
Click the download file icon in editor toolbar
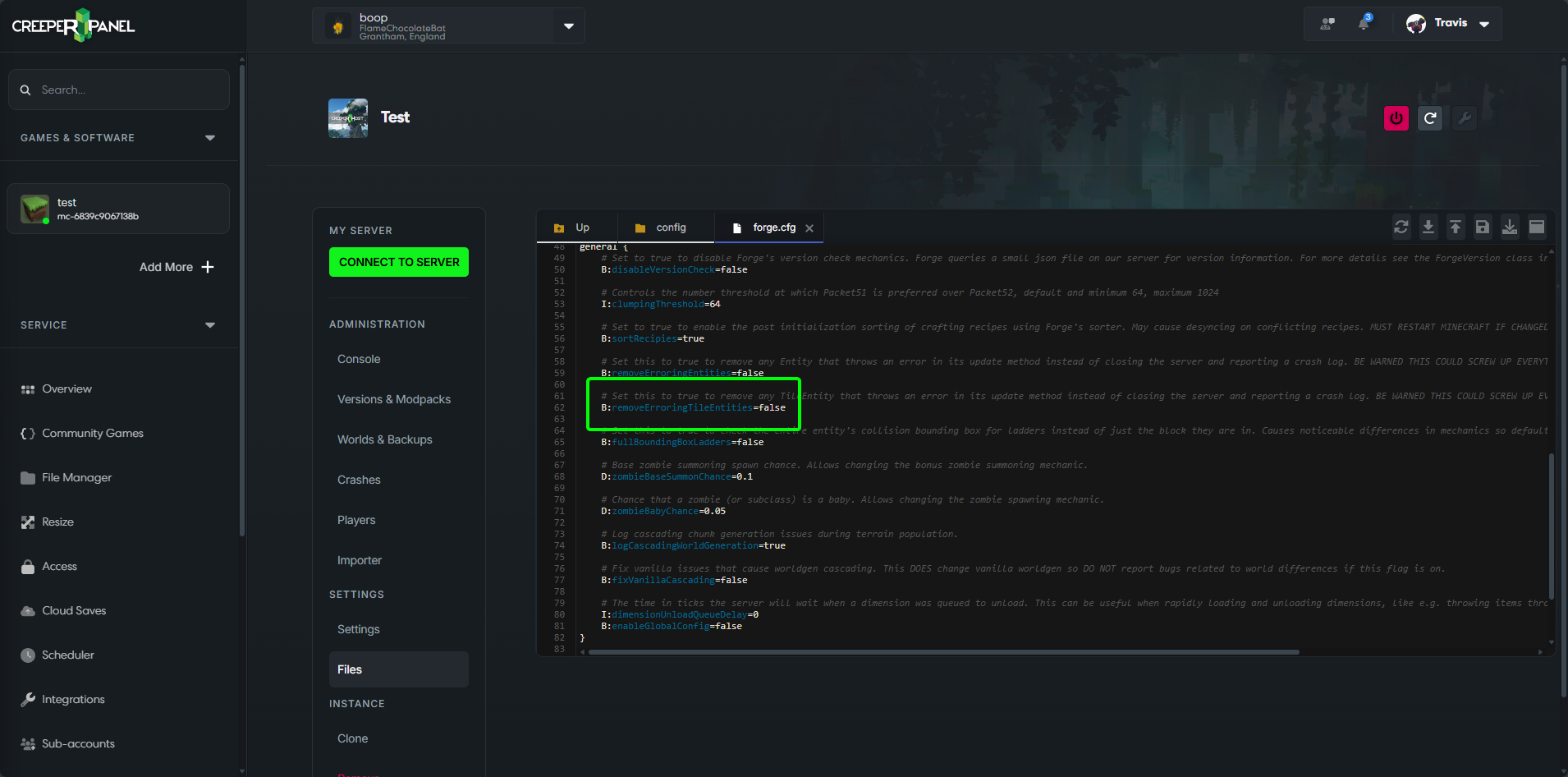pos(1428,227)
